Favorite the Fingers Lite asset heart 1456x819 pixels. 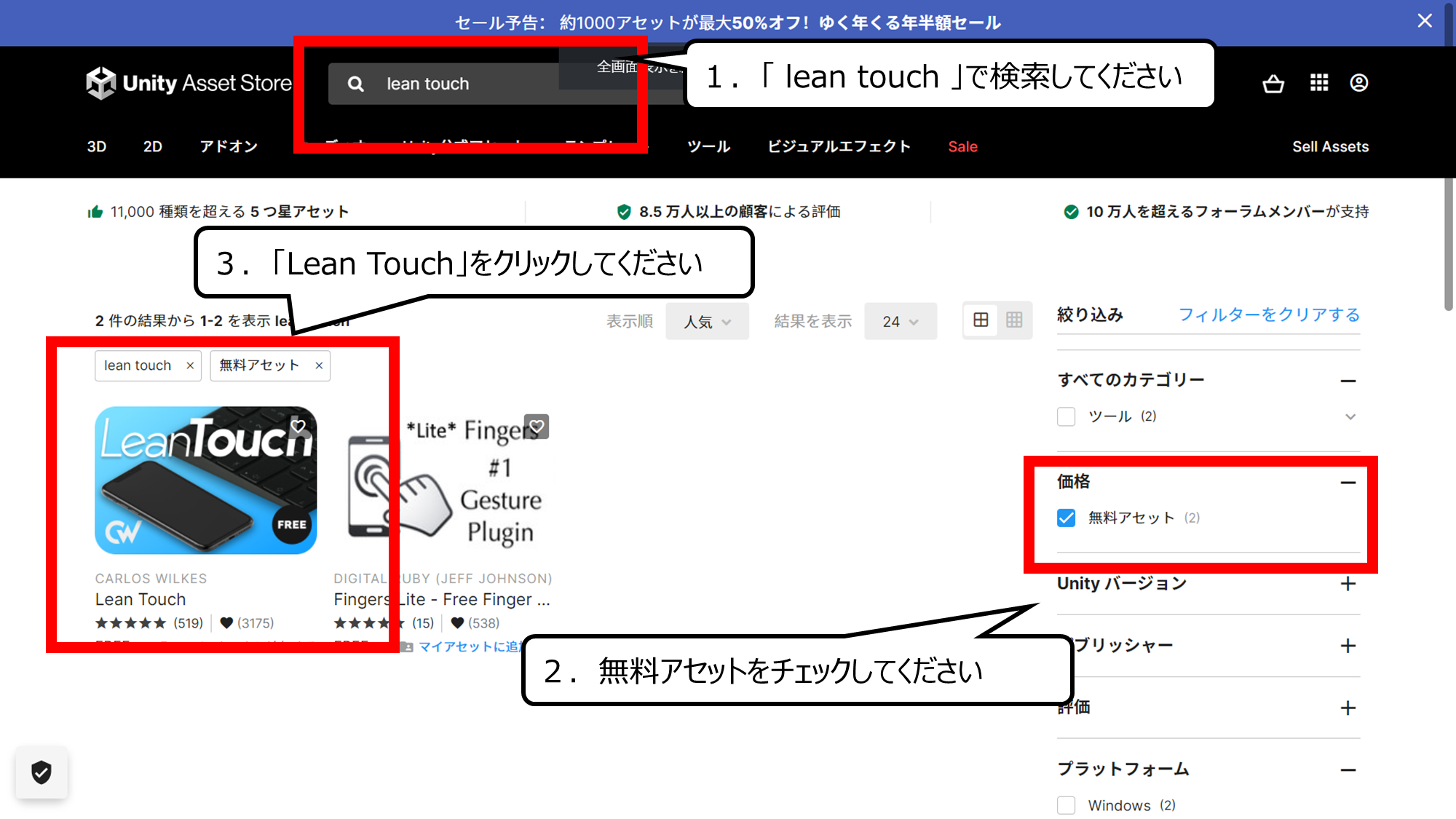tap(537, 427)
